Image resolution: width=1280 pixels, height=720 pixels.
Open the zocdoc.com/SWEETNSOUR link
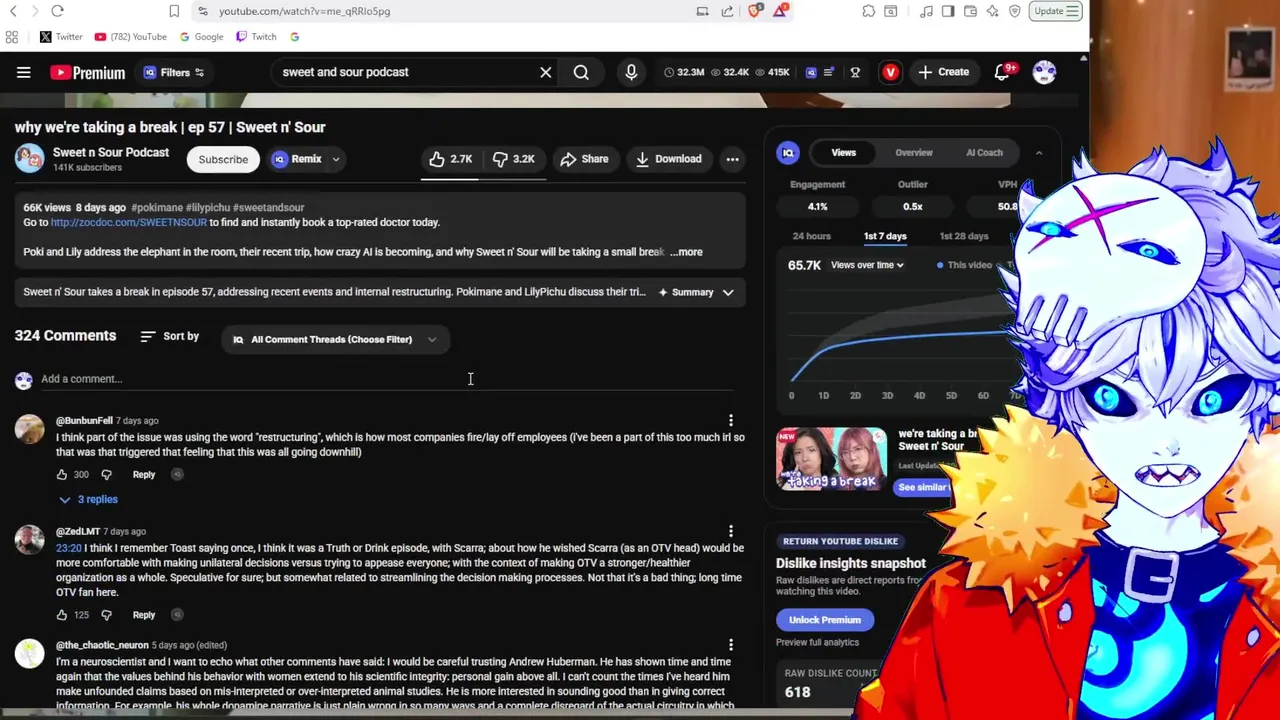129,222
